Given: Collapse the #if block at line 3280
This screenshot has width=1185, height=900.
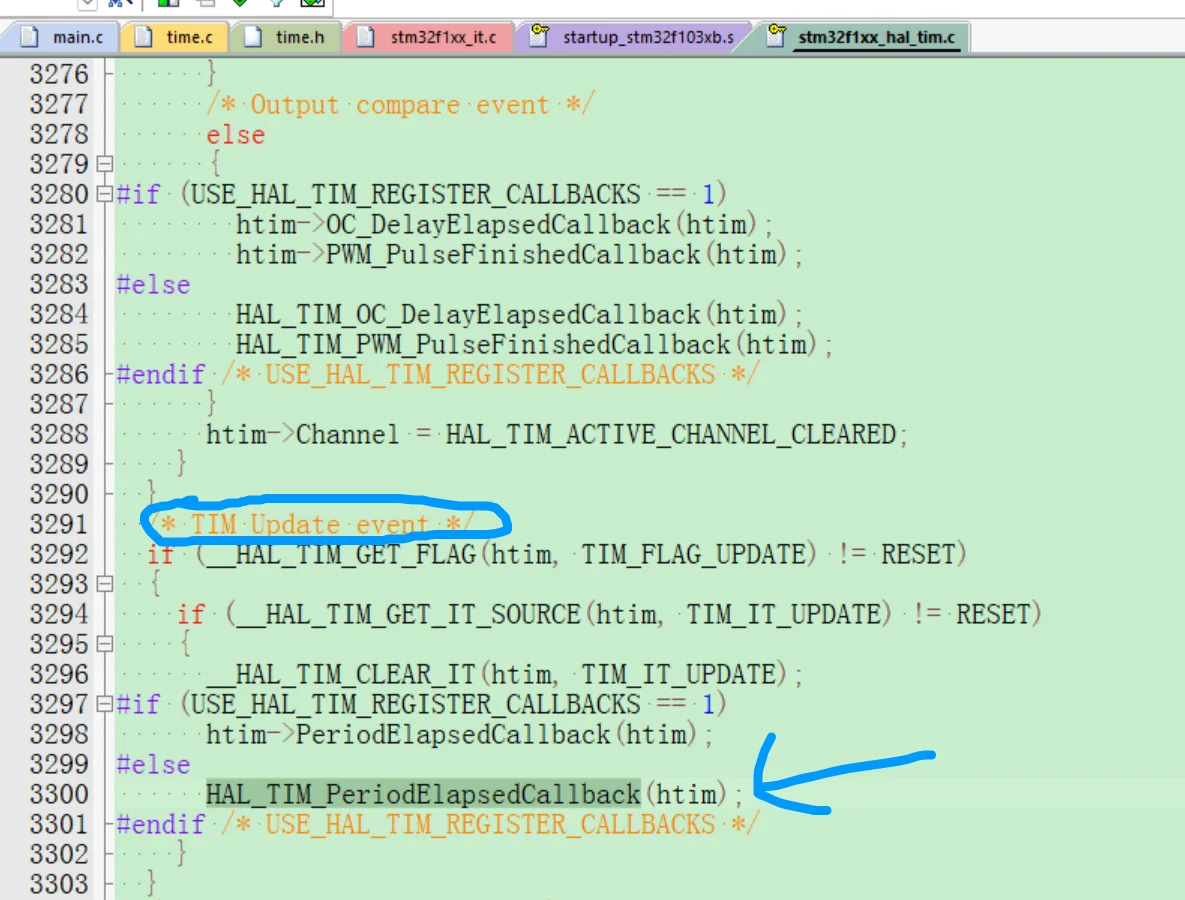Looking at the screenshot, I should 105,194.
